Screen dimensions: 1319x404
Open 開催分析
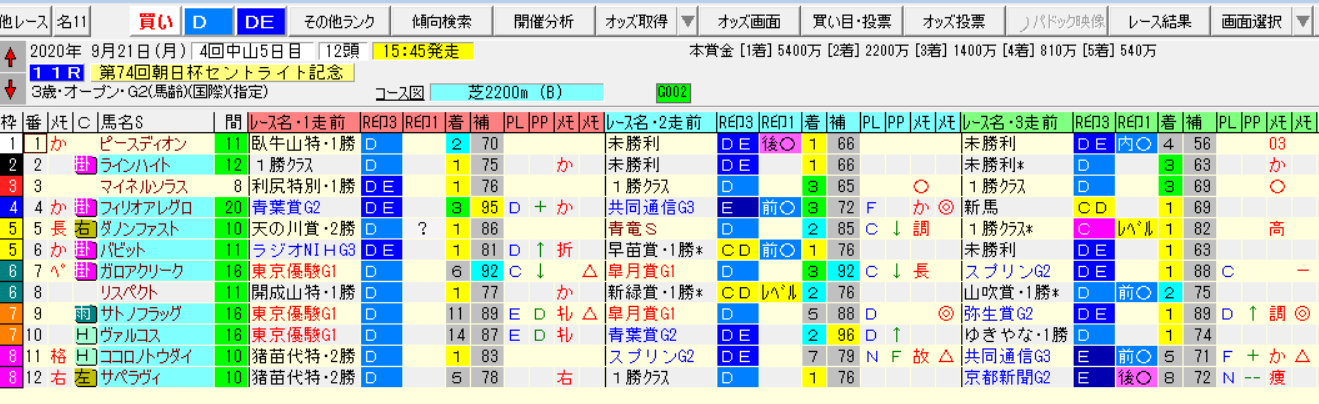tap(544, 21)
